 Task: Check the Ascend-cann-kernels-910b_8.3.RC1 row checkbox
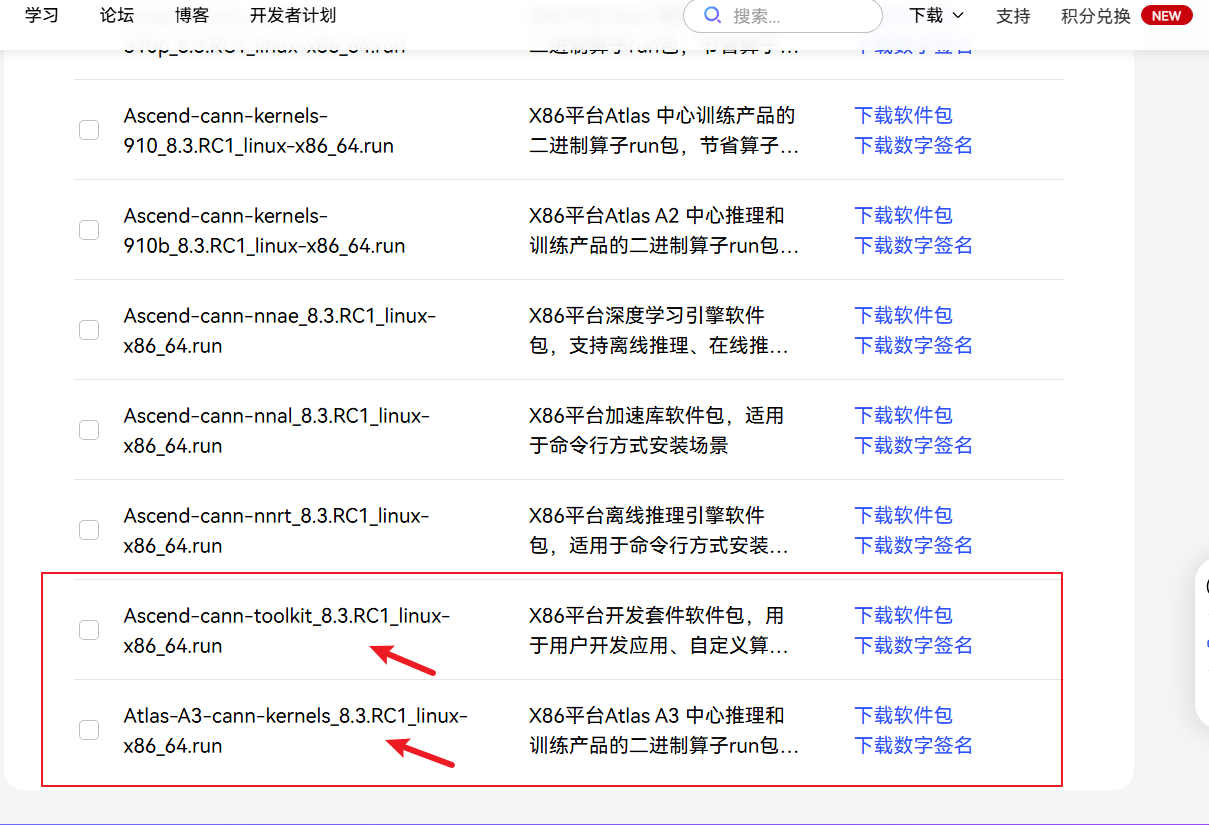point(89,230)
